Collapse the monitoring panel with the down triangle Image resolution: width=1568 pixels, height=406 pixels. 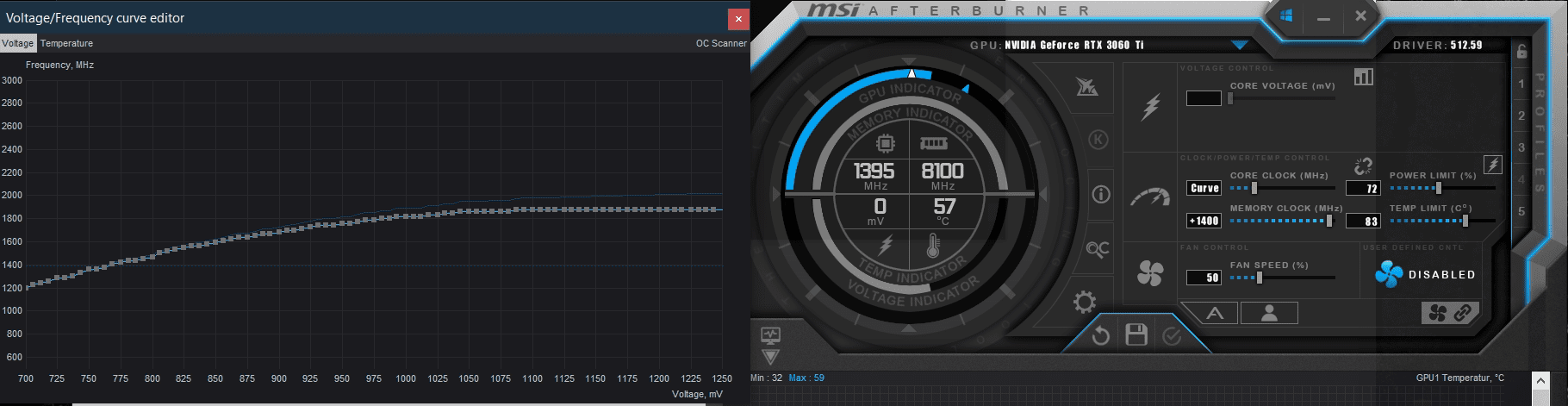click(x=770, y=356)
